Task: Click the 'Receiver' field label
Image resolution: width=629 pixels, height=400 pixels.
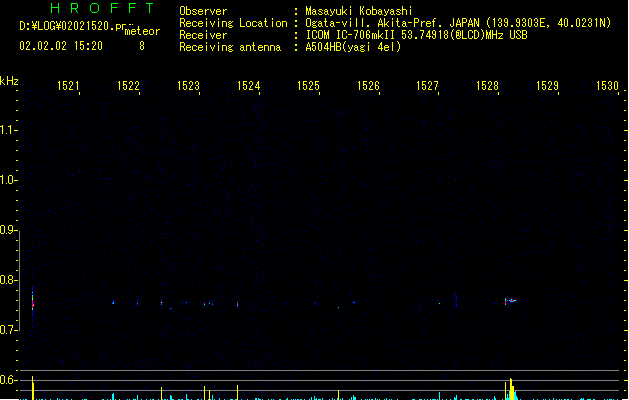Action: point(203,35)
